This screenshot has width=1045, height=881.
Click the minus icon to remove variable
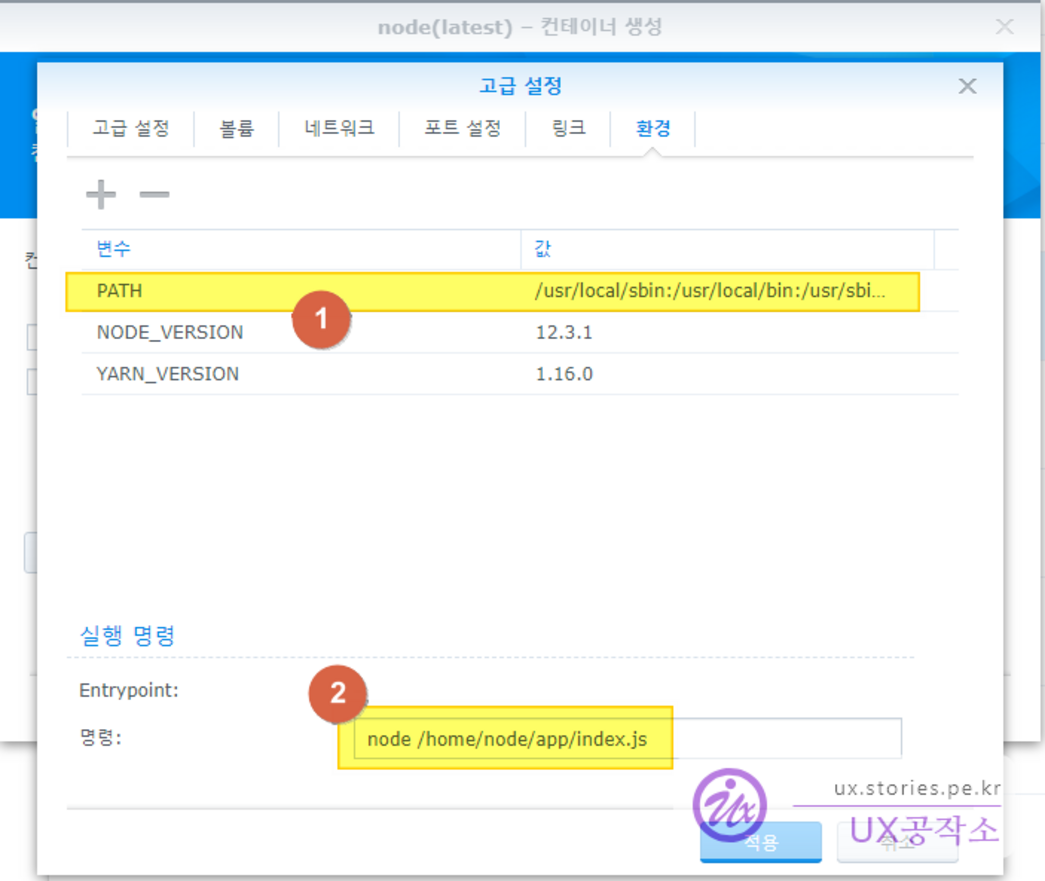pos(154,194)
